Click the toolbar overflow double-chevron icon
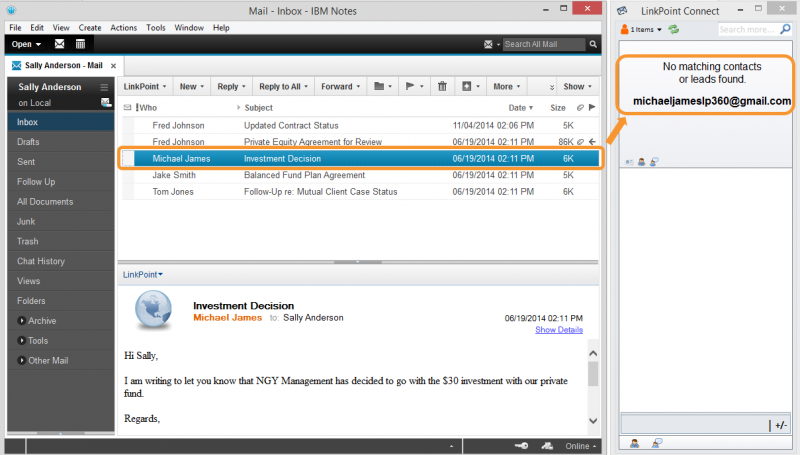 click(x=552, y=87)
